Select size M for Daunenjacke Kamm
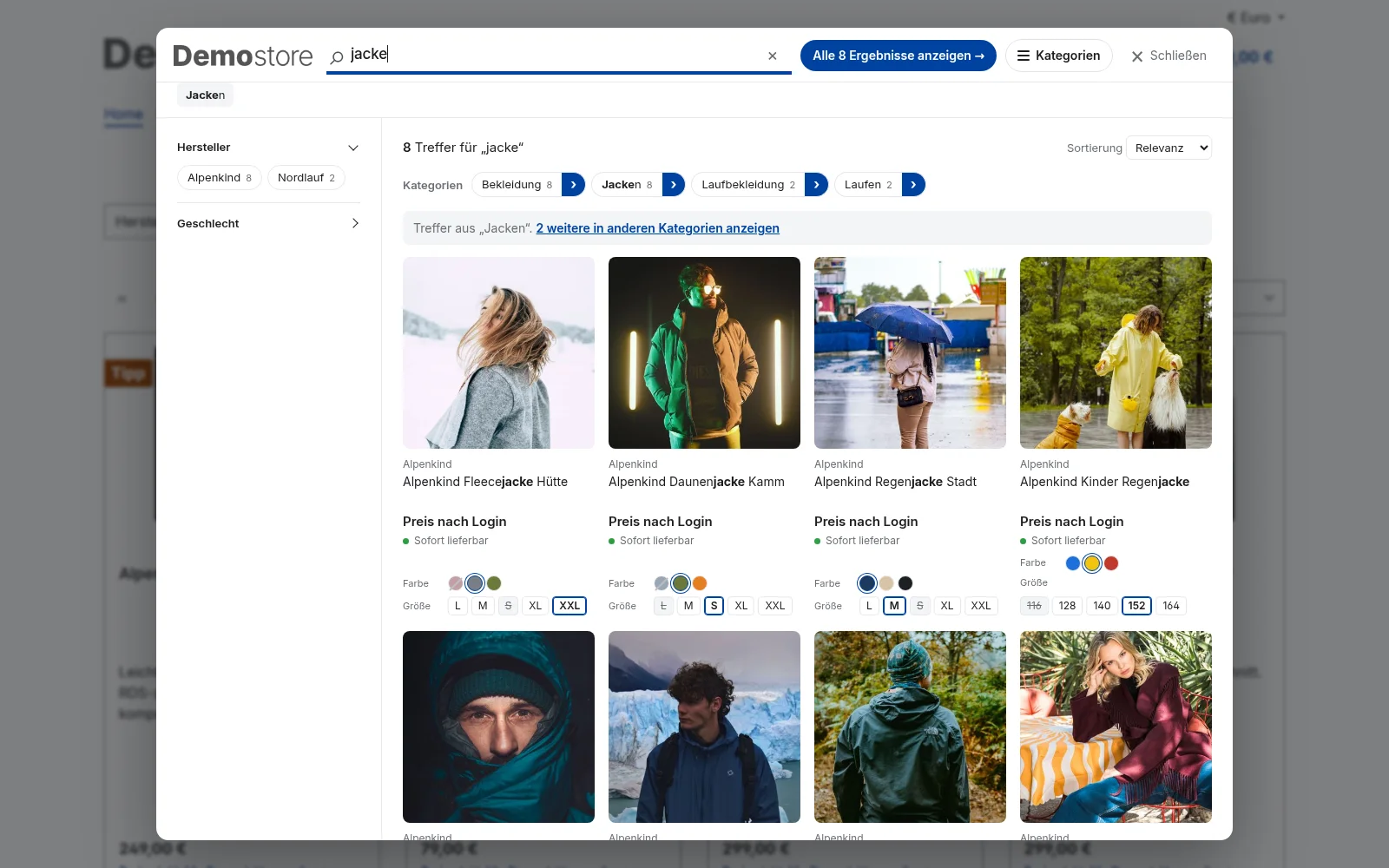Image resolution: width=1389 pixels, height=868 pixels. point(688,606)
